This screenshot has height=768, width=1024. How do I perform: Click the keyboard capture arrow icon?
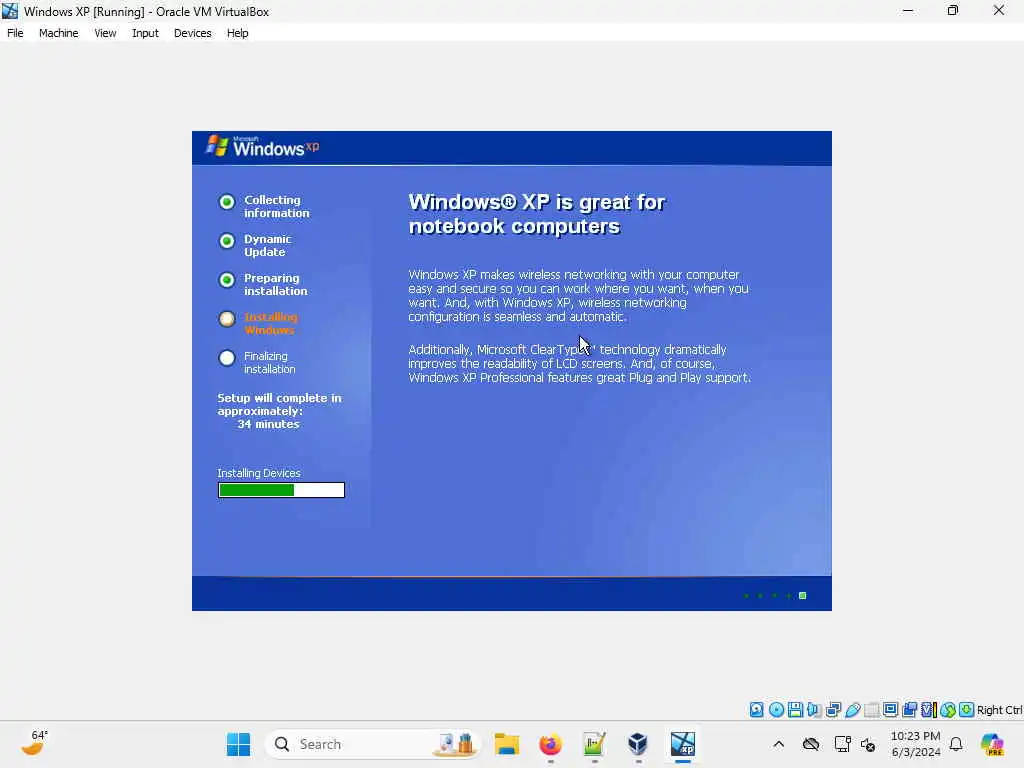967,710
